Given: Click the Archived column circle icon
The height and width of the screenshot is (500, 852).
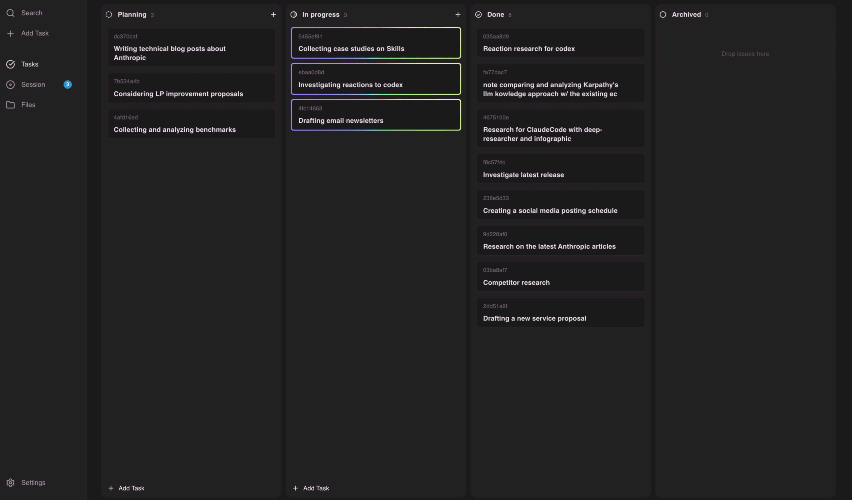Looking at the screenshot, I should tap(663, 15).
